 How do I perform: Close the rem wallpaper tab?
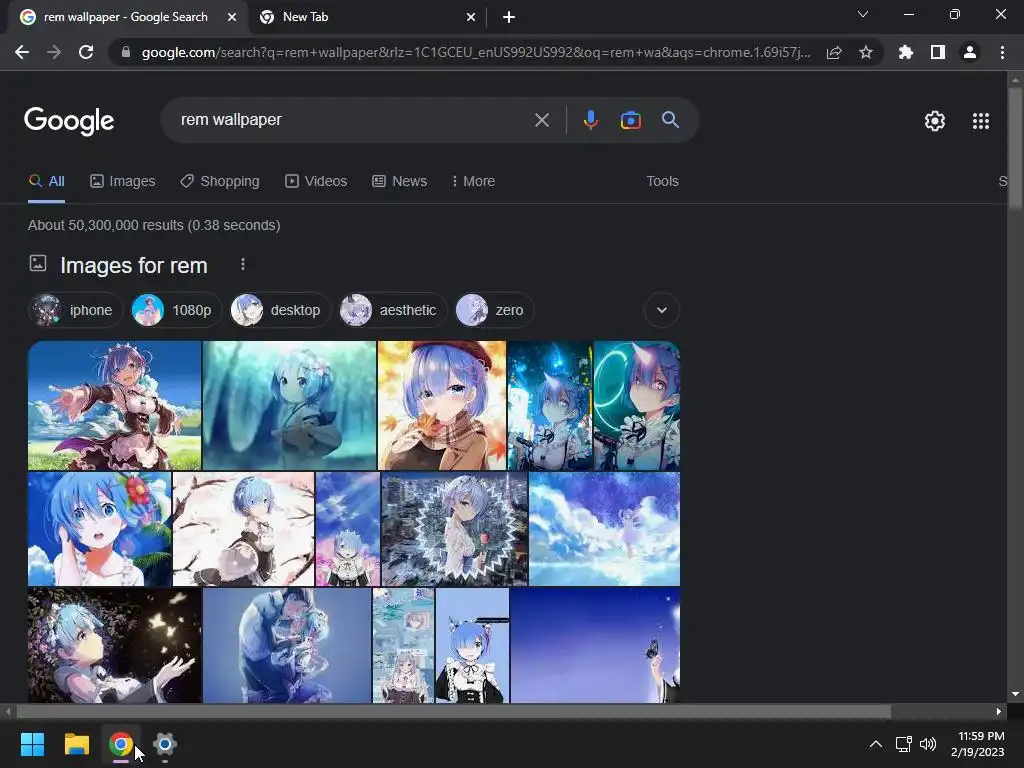[232, 18]
